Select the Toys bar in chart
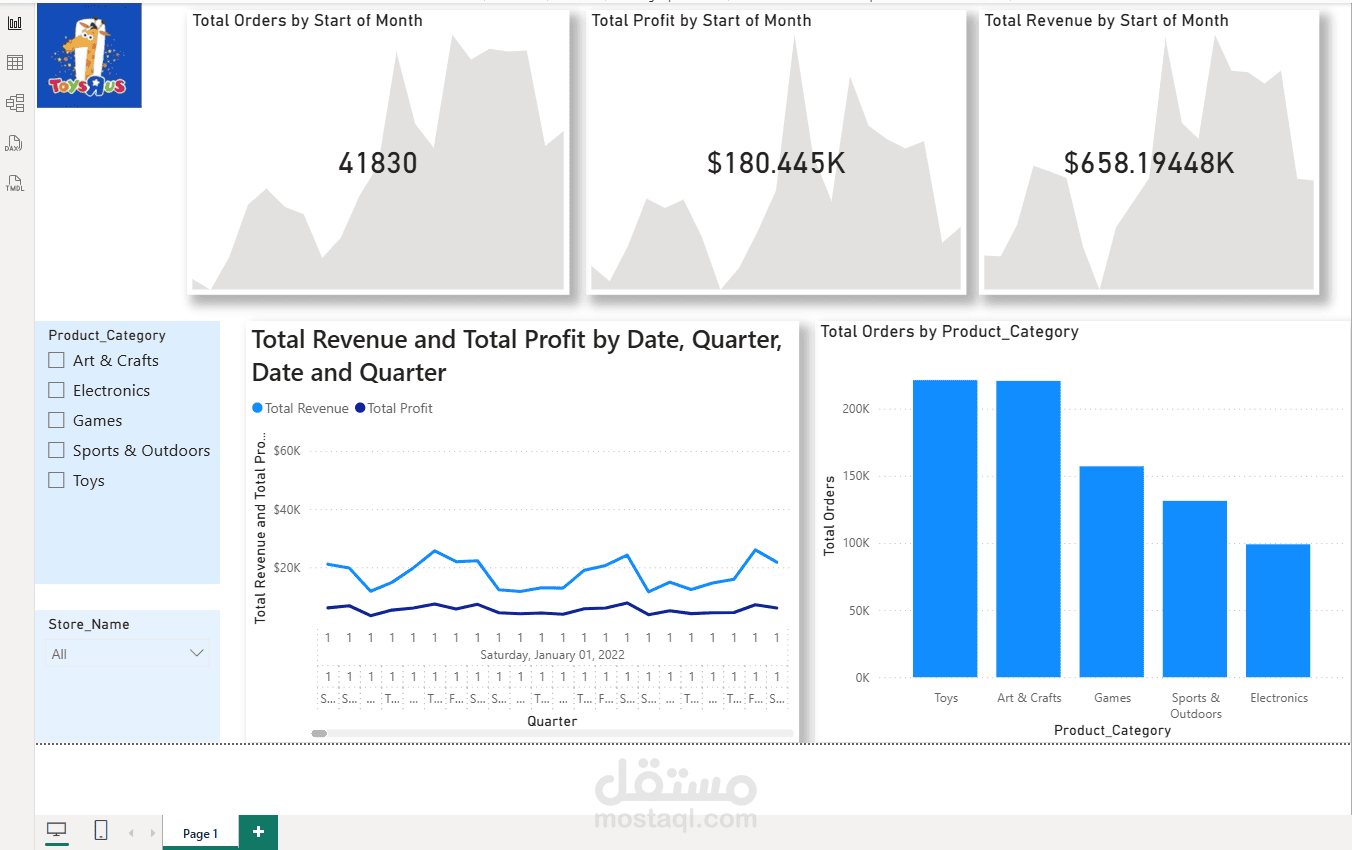Image resolution: width=1352 pixels, height=850 pixels. click(945, 528)
